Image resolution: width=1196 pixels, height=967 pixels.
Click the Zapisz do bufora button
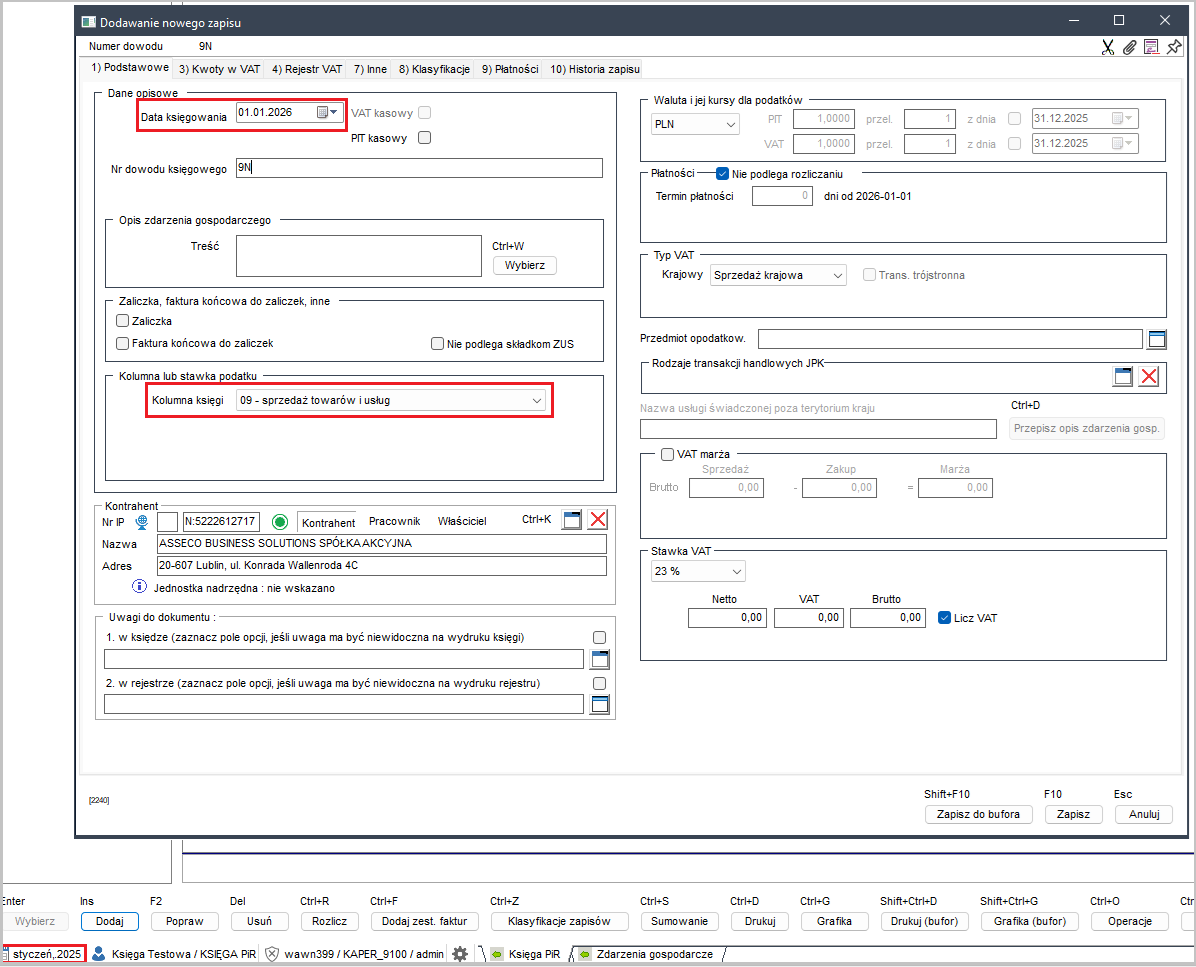tap(978, 814)
